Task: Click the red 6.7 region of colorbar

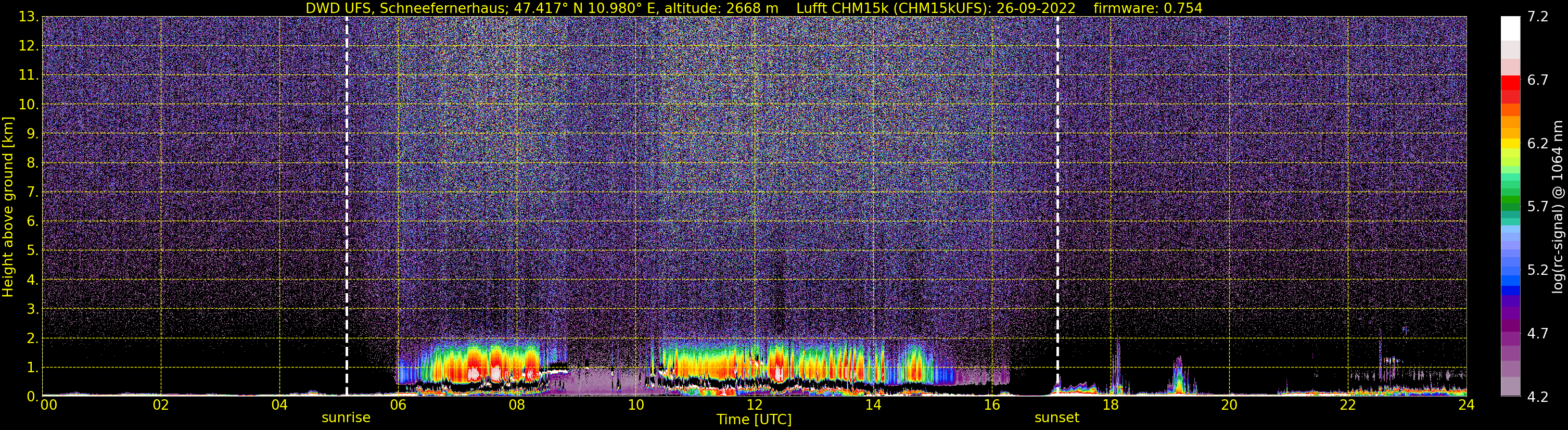Action: (1511, 83)
